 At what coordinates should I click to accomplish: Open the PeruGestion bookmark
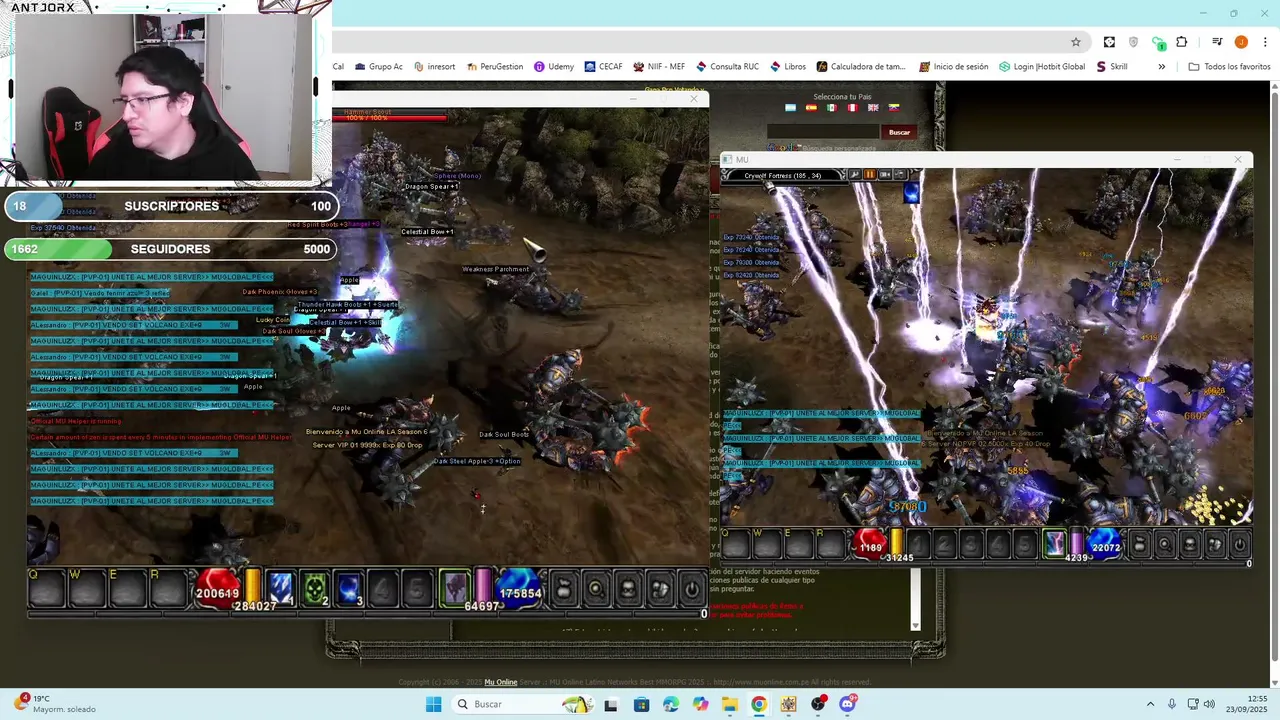pyautogui.click(x=495, y=67)
